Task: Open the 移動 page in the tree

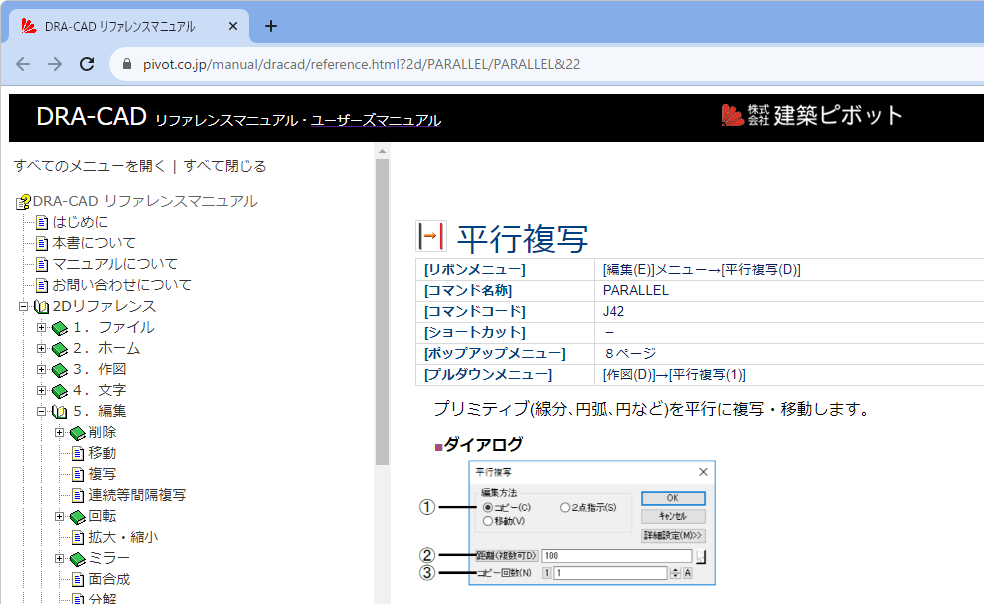Action: pos(102,453)
